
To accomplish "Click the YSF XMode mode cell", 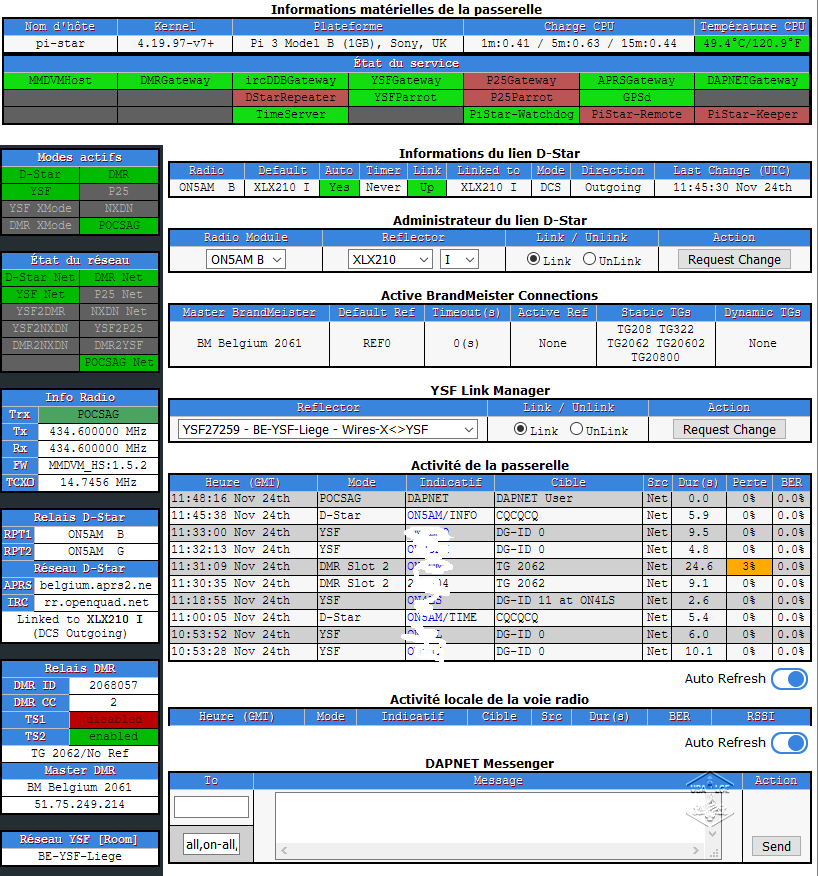I will 40,208.
